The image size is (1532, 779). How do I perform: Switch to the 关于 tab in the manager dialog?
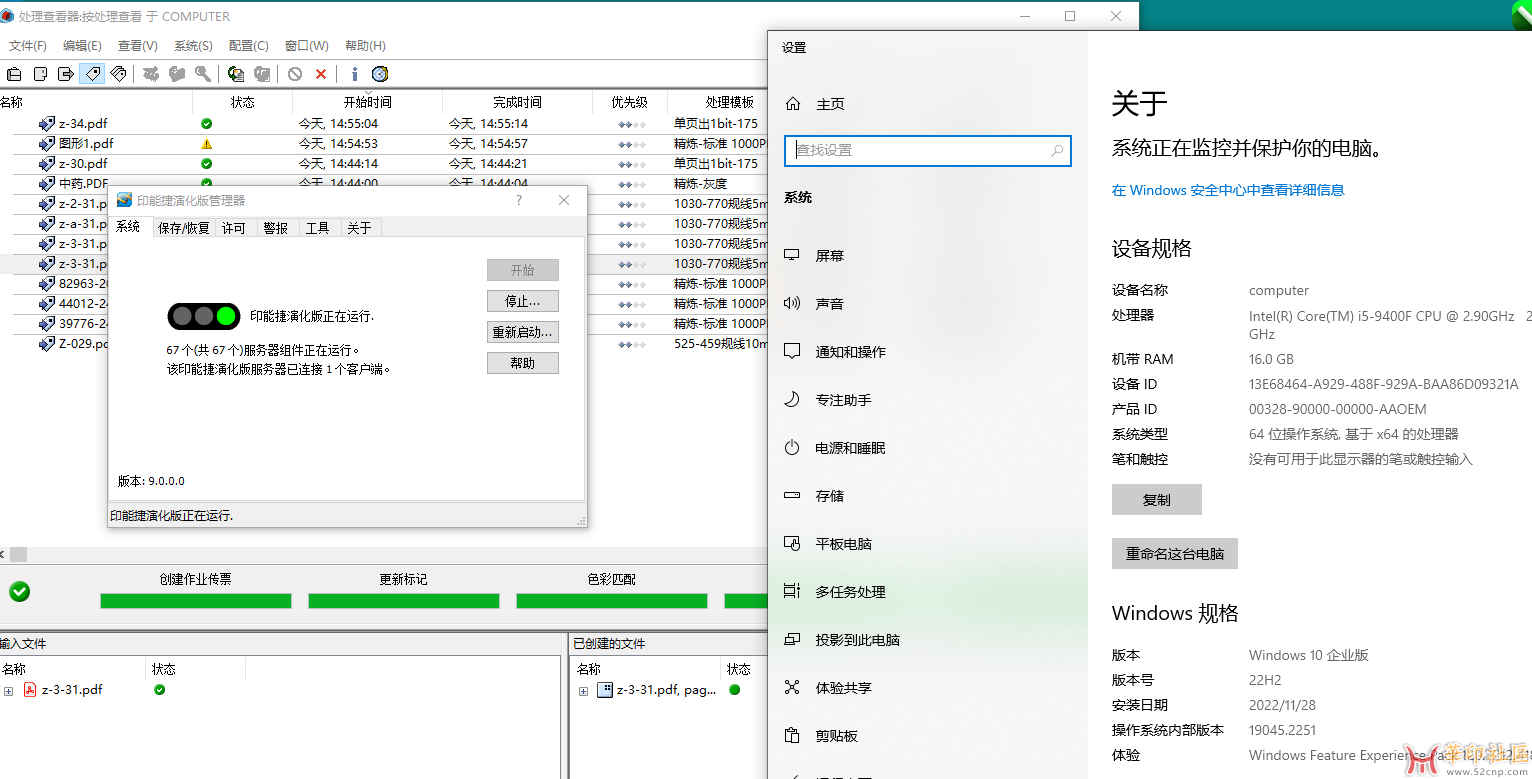coord(360,228)
